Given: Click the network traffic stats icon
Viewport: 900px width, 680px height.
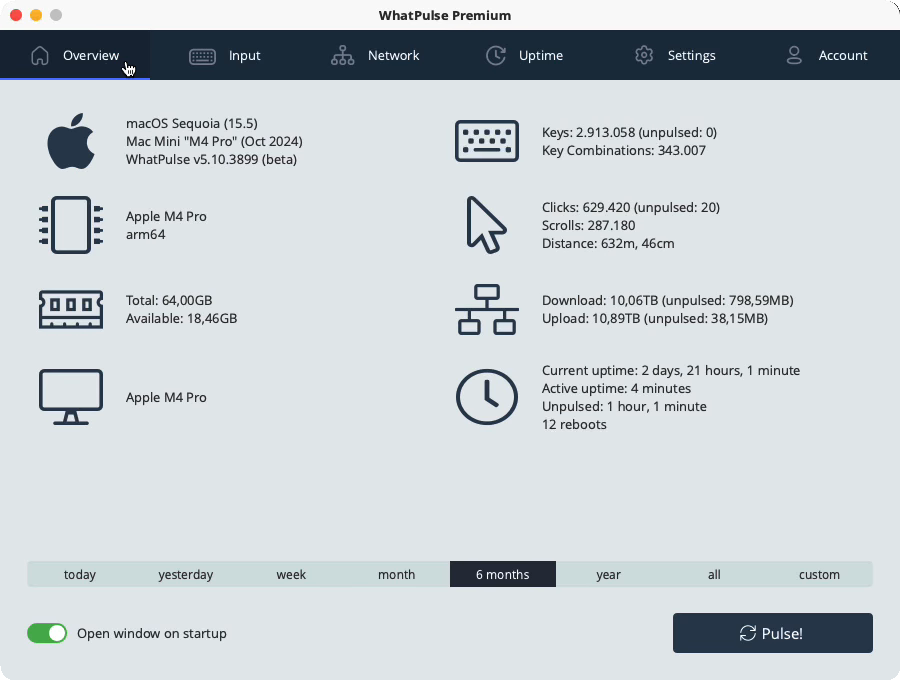Looking at the screenshot, I should click(x=487, y=309).
